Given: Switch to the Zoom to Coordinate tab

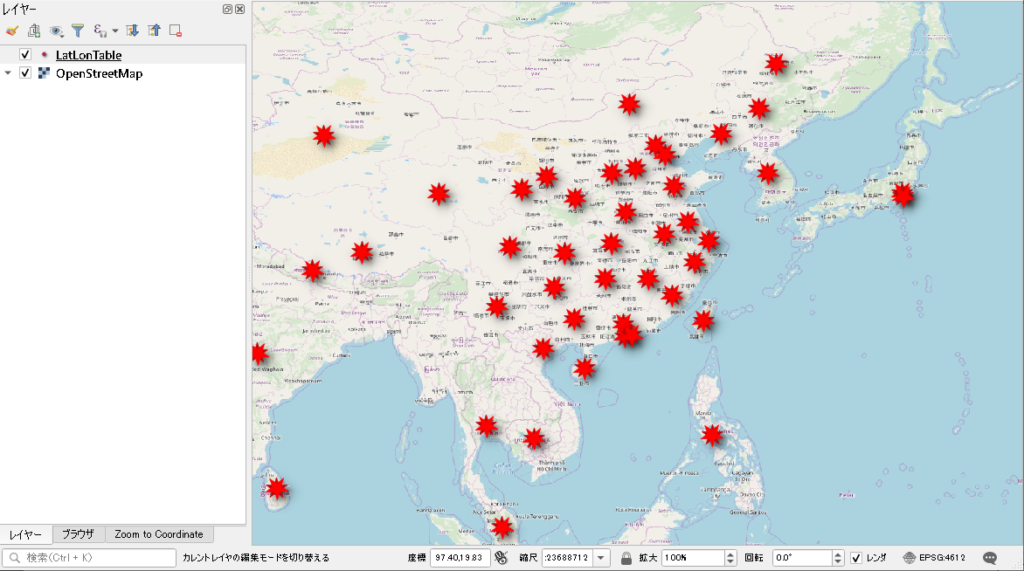Looking at the screenshot, I should (x=158, y=534).
